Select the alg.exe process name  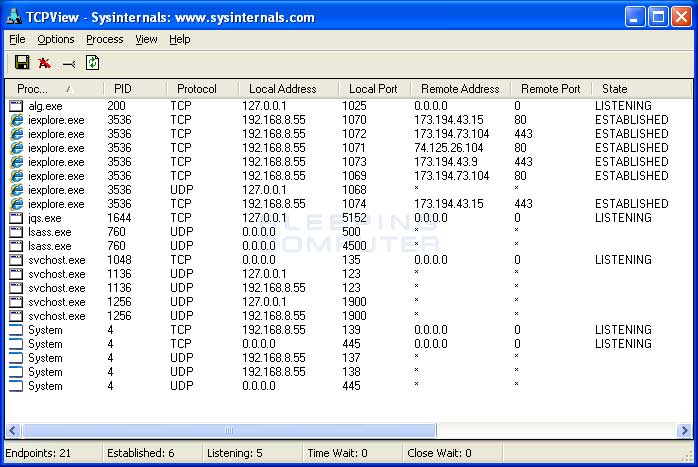click(x=45, y=106)
